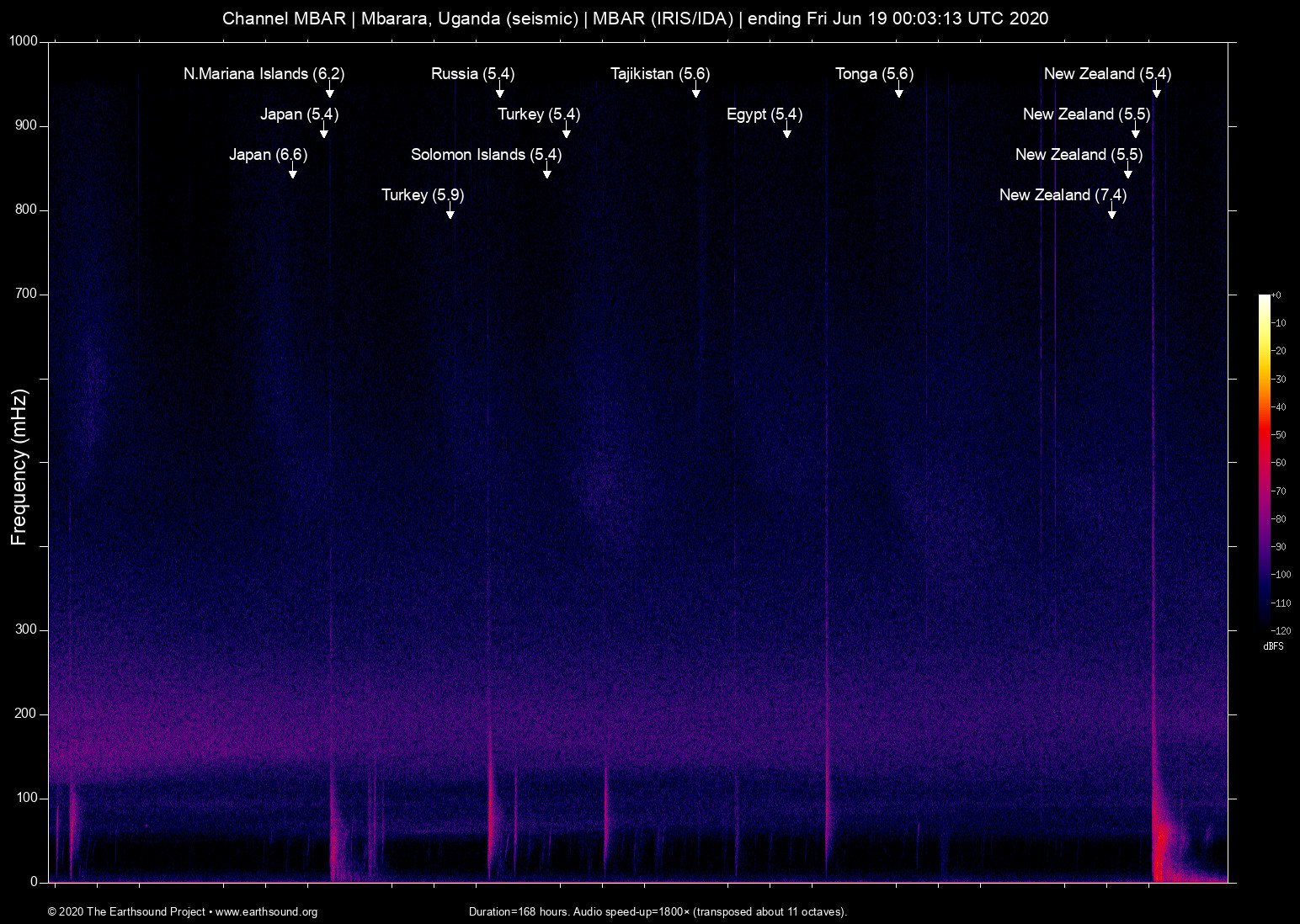This screenshot has width=1300, height=924.
Task: Click the arrow marker below New Zealand (7.4)
Action: (x=1112, y=213)
